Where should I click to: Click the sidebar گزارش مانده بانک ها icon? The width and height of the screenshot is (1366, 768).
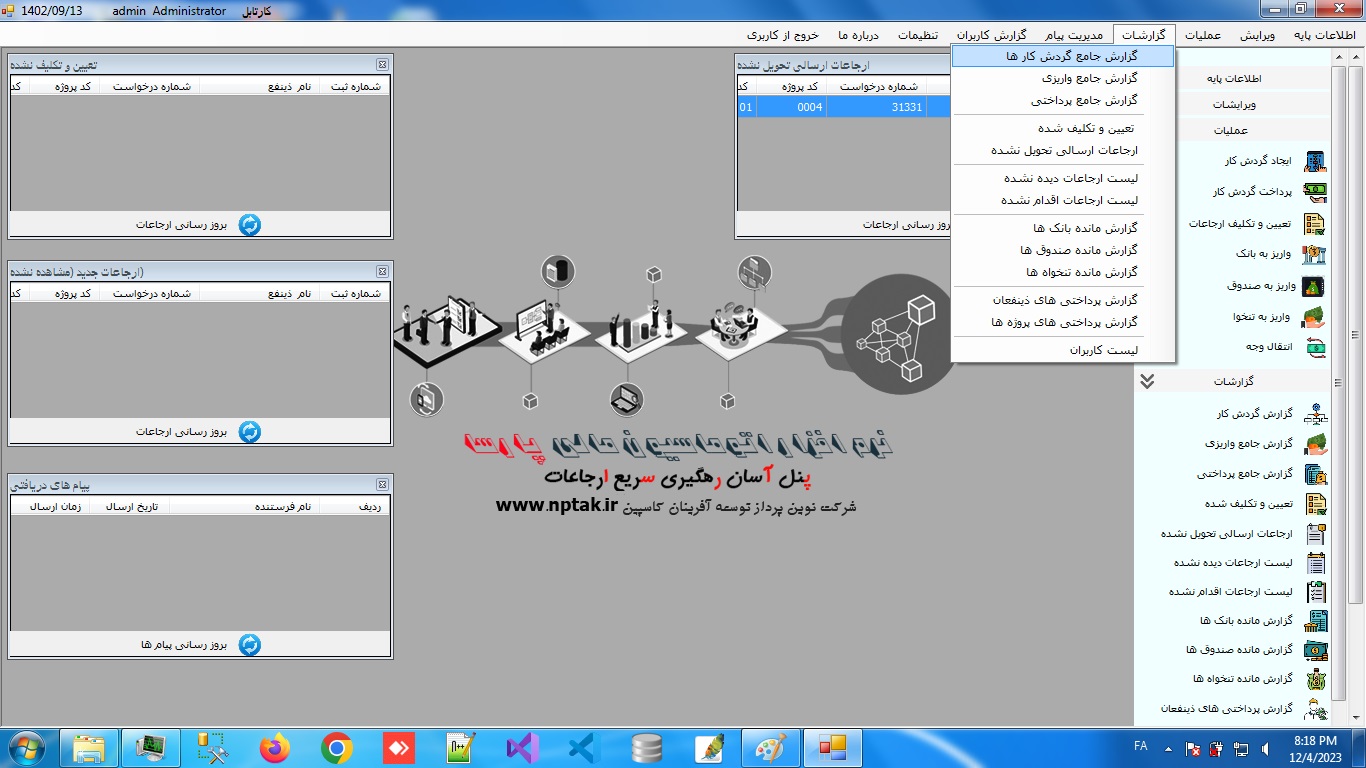(x=1315, y=621)
